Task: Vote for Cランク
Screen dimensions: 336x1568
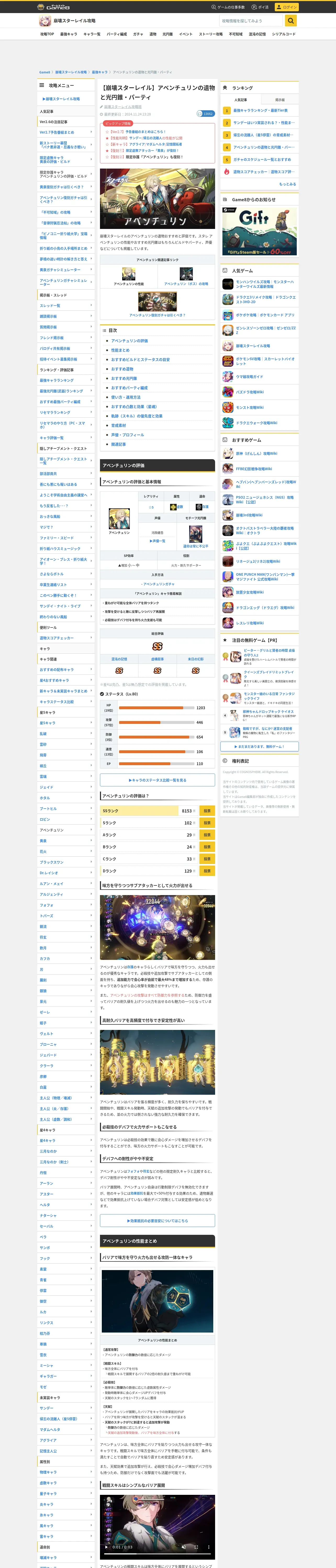Action: [x=207, y=859]
